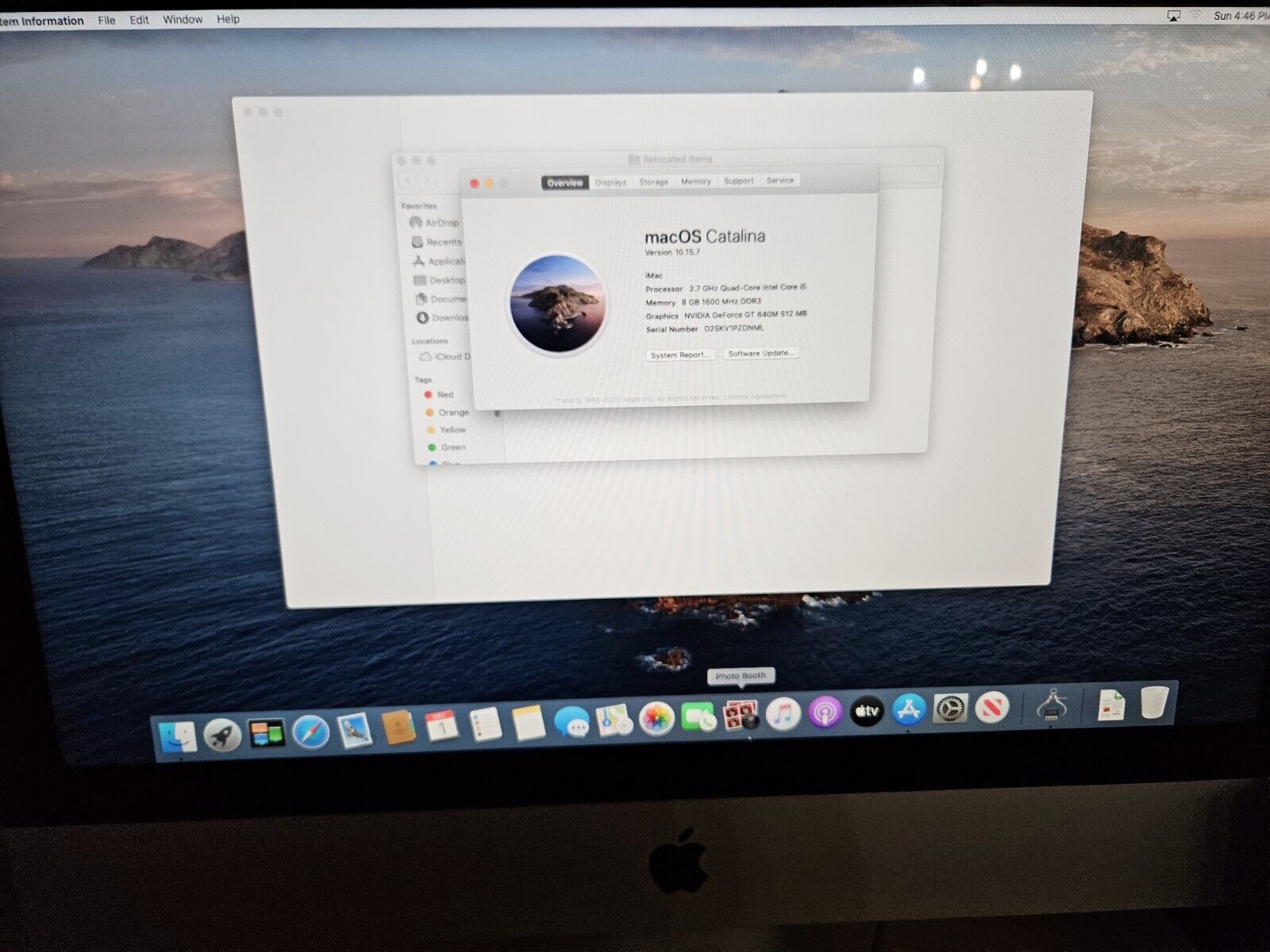Click the macOS Catalina island image
The height and width of the screenshot is (952, 1270).
[x=558, y=302]
